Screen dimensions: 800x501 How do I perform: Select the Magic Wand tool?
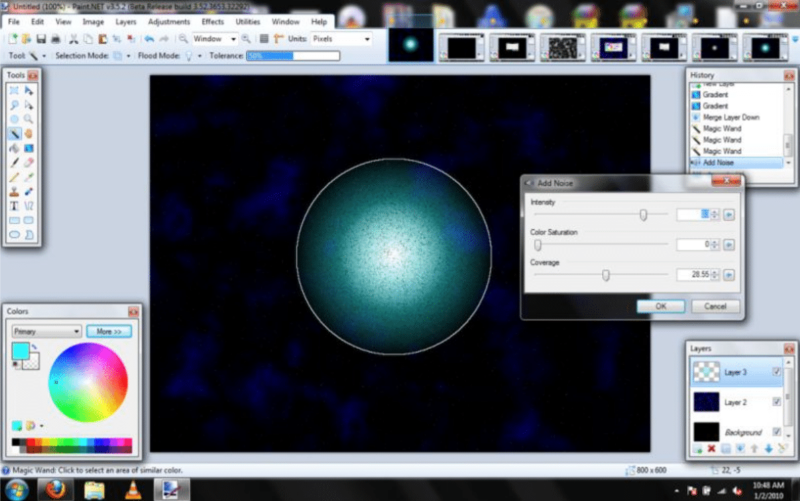[x=14, y=134]
